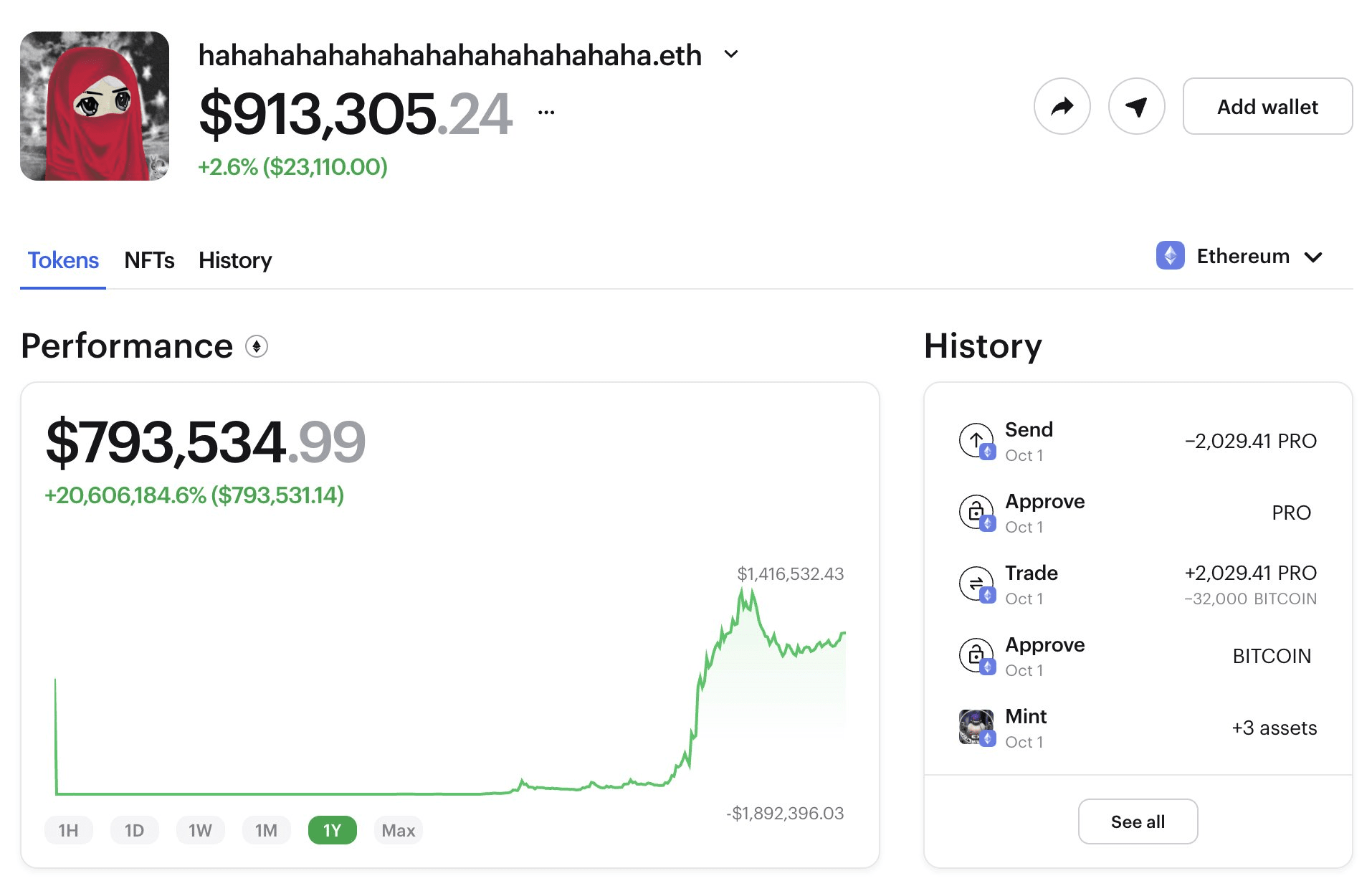Click the +2.6% ($23,110.00) change text

[292, 167]
